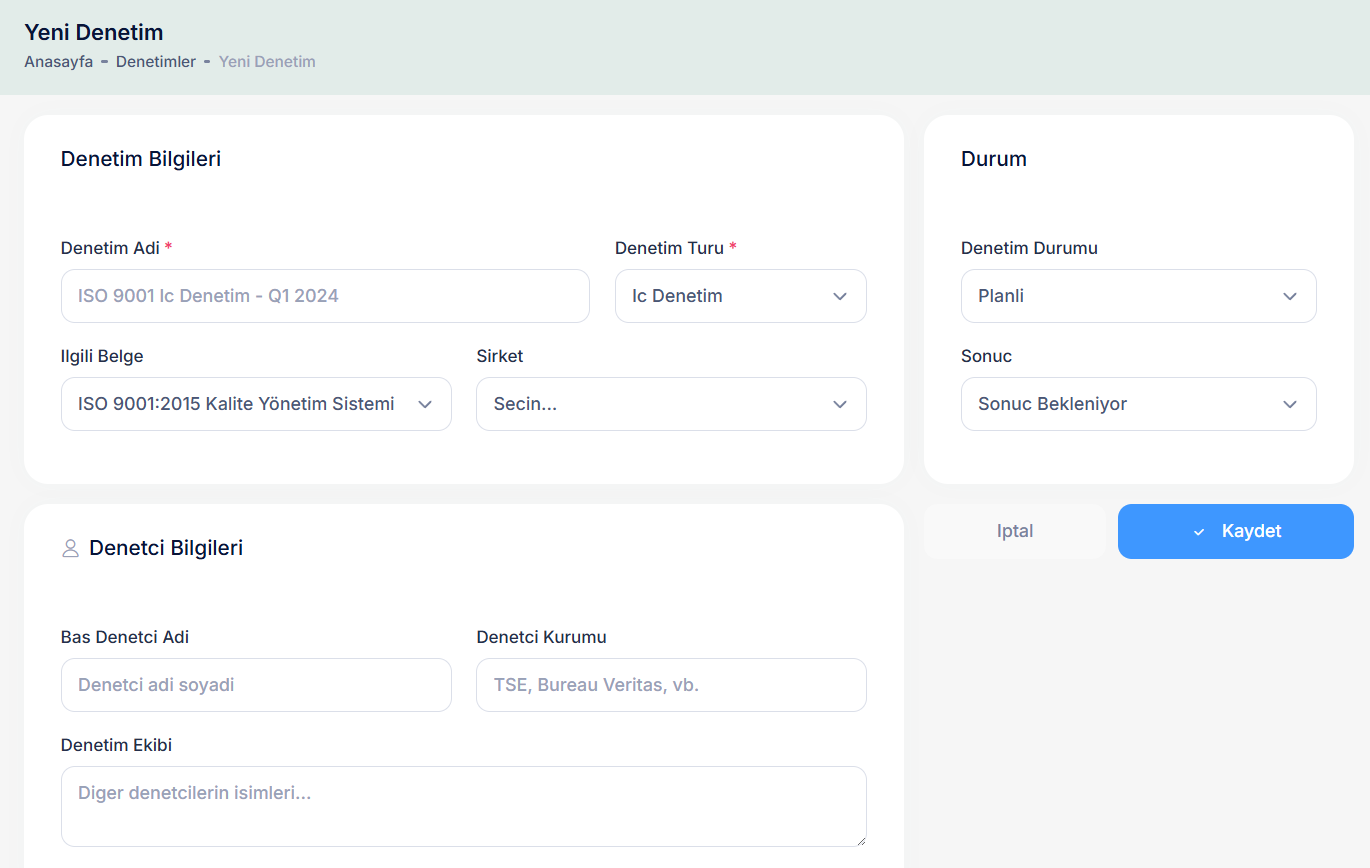The width and height of the screenshot is (1370, 868).
Task: Expand the Ilgili Belge dropdown
Action: click(255, 404)
